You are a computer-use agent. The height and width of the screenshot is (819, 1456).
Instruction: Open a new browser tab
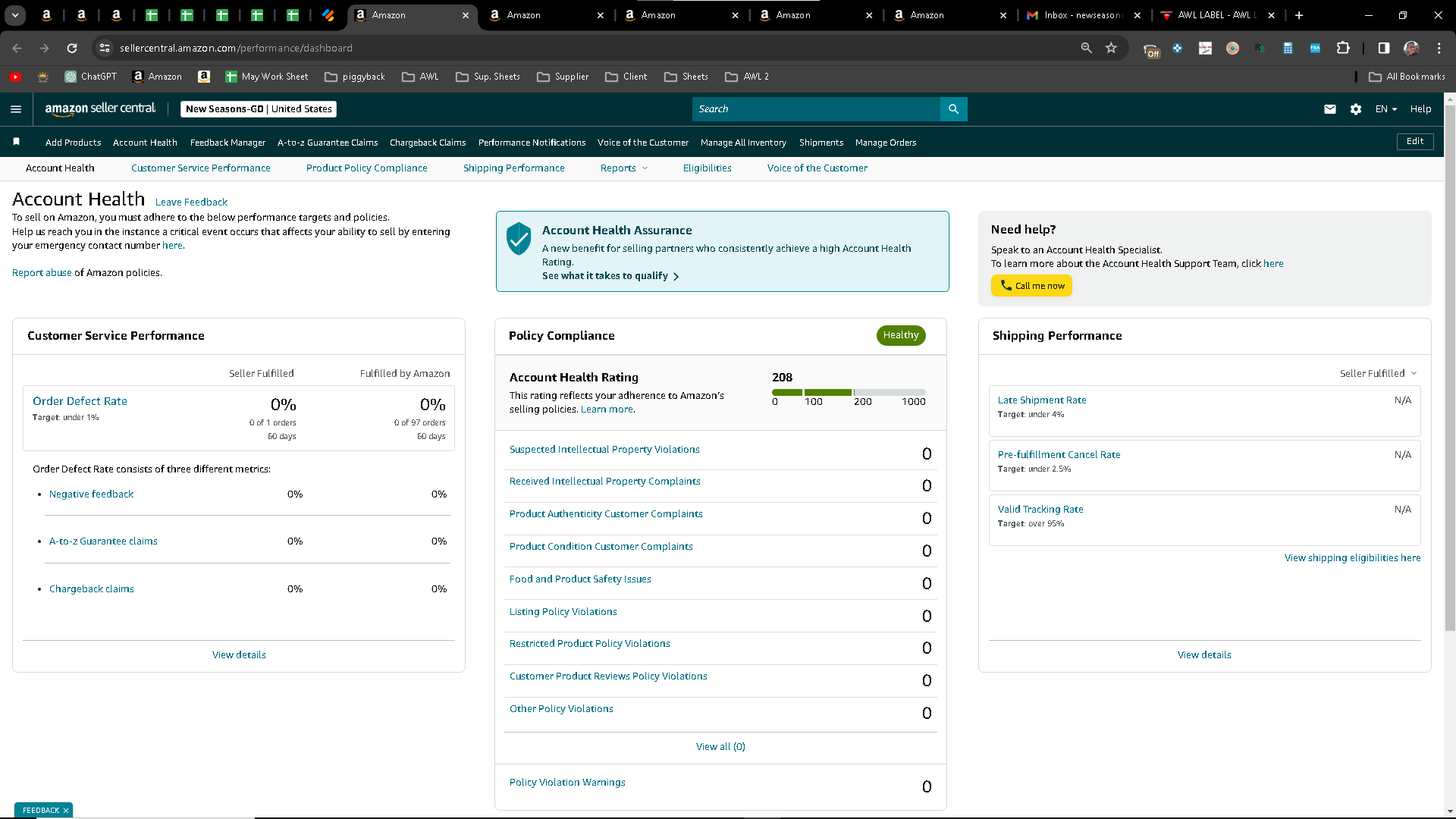1299,15
